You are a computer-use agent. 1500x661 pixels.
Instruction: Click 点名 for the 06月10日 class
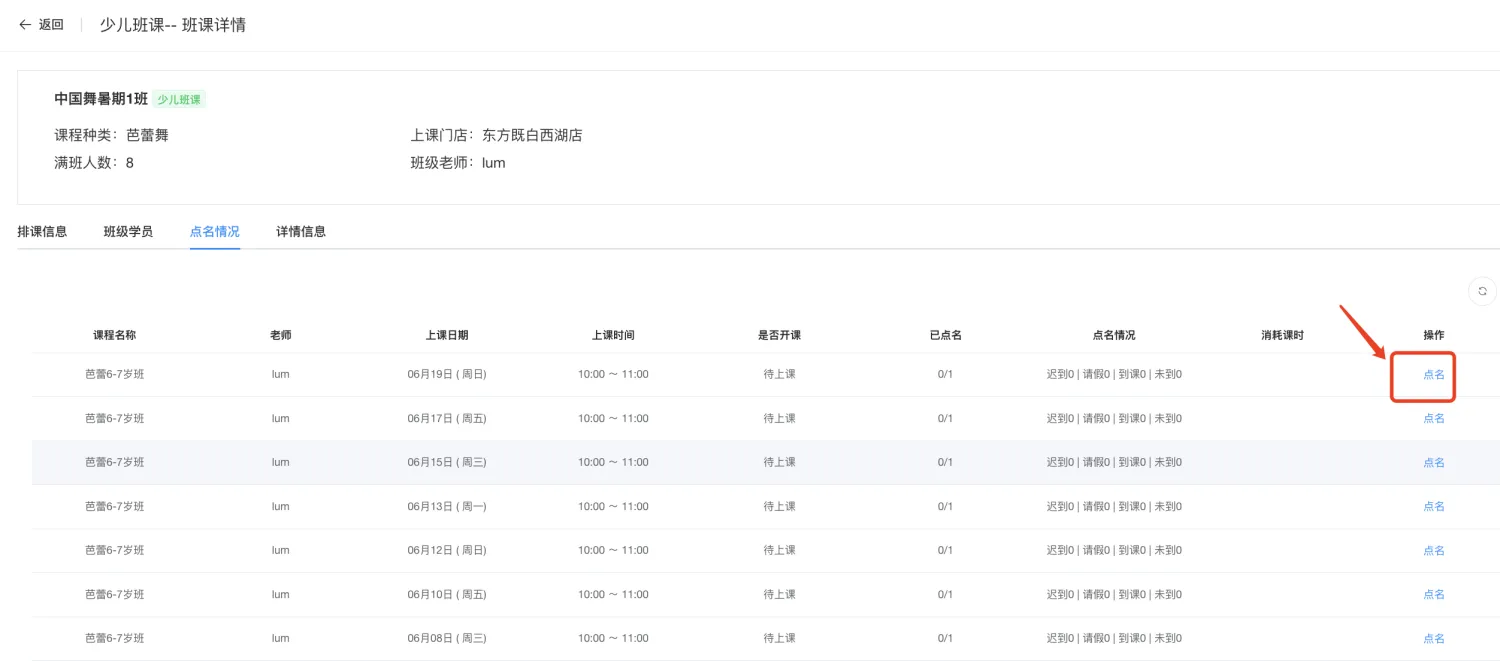pyautogui.click(x=1433, y=595)
